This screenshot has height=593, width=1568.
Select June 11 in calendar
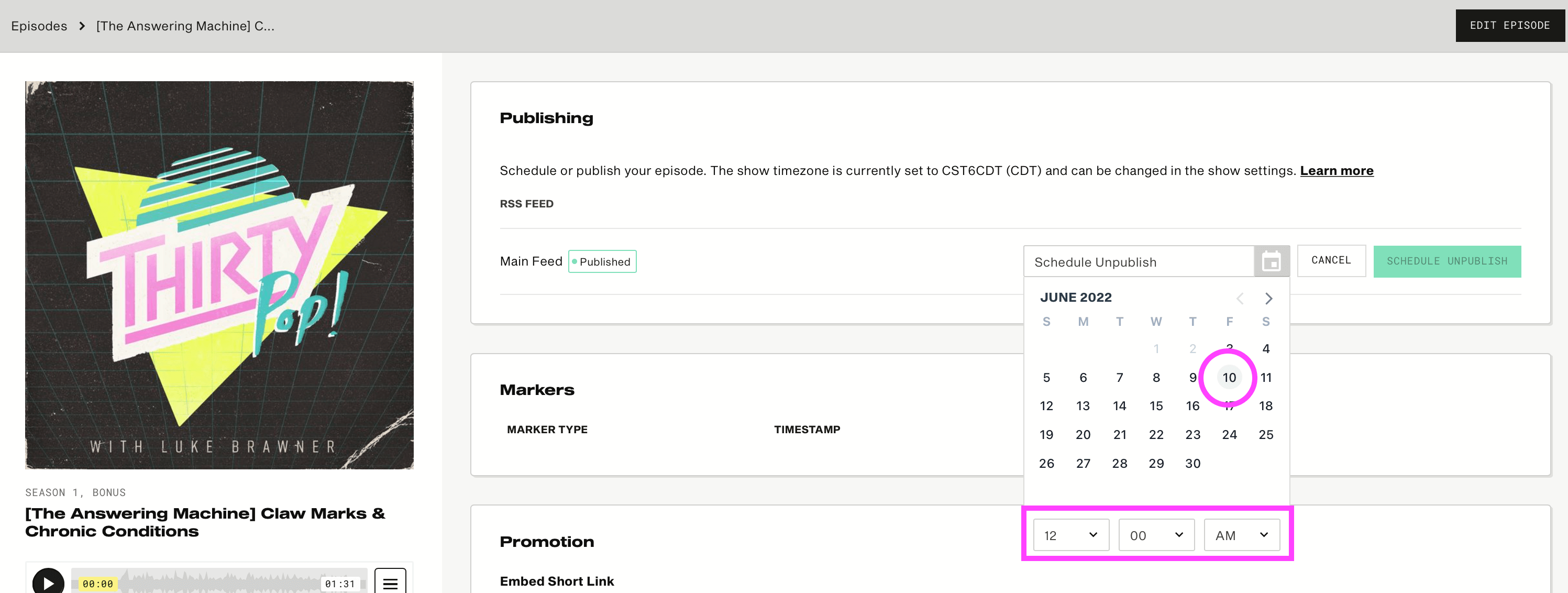coord(1265,378)
